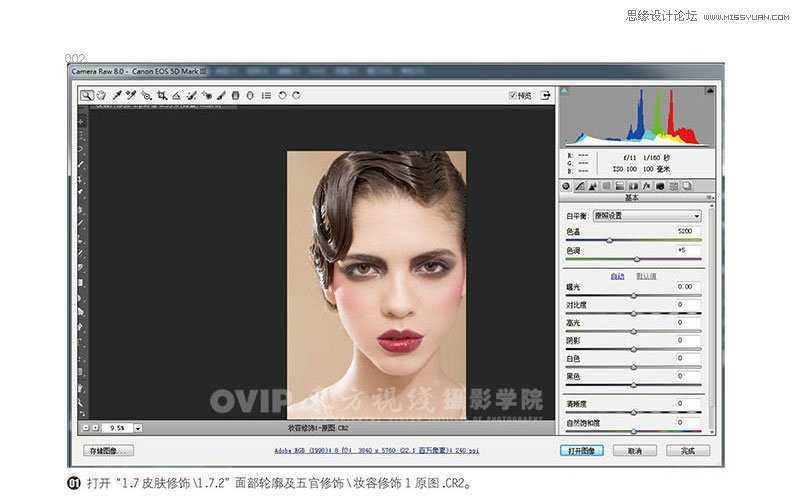Click the 色温 value field showing 5200

pyautogui.click(x=687, y=231)
